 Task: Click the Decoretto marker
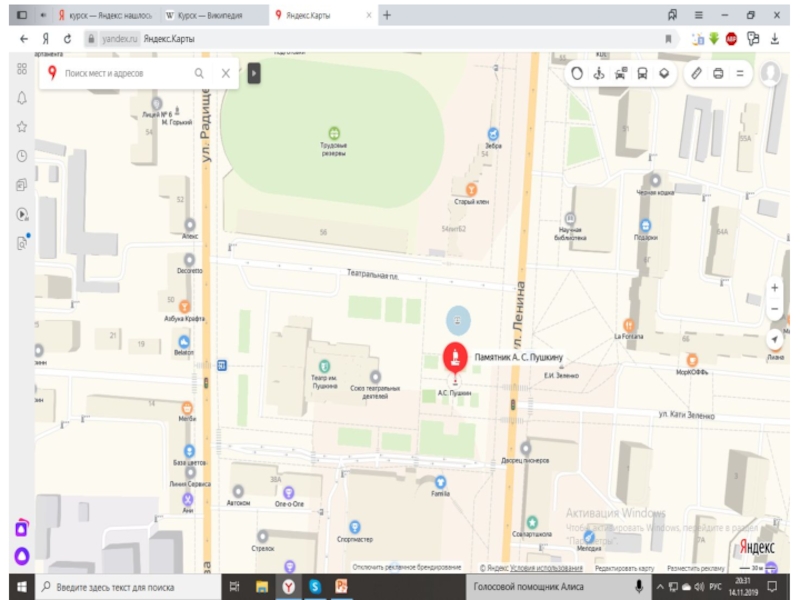(x=189, y=260)
